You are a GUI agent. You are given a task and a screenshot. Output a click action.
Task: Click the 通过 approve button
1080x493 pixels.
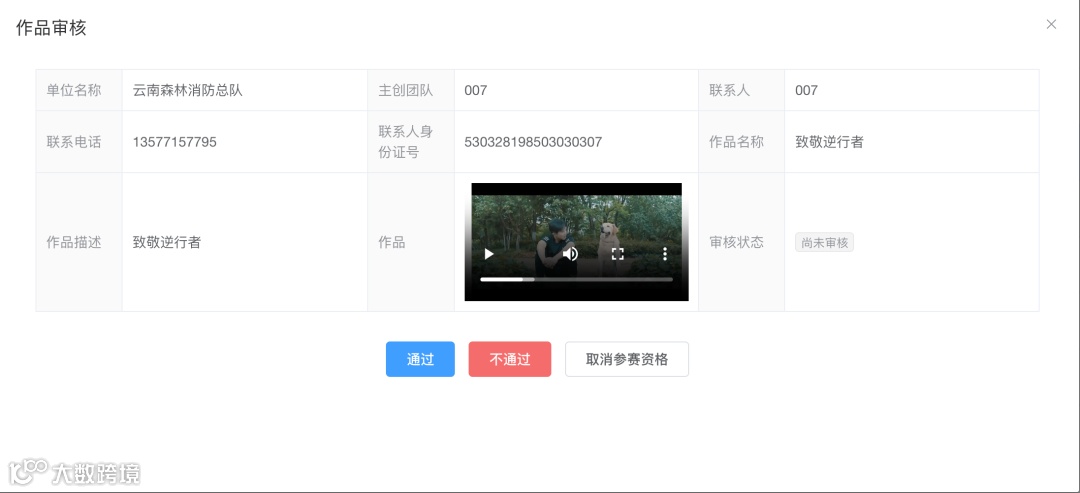pos(420,359)
